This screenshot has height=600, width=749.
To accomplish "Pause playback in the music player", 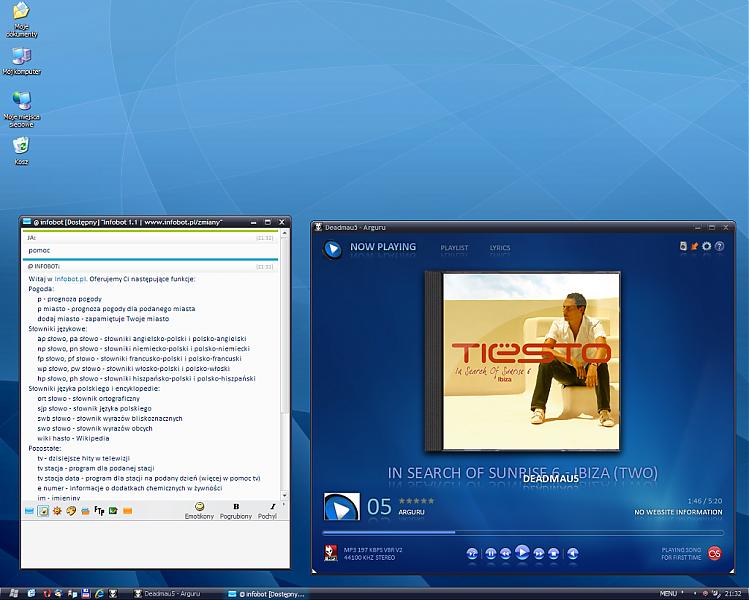I will [x=491, y=553].
